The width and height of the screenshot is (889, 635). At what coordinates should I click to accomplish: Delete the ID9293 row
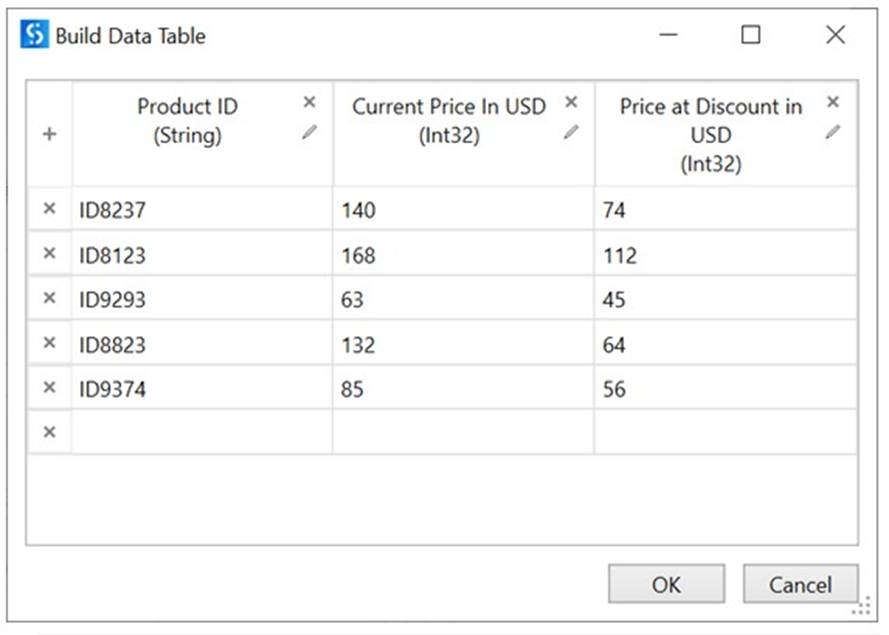[48, 298]
